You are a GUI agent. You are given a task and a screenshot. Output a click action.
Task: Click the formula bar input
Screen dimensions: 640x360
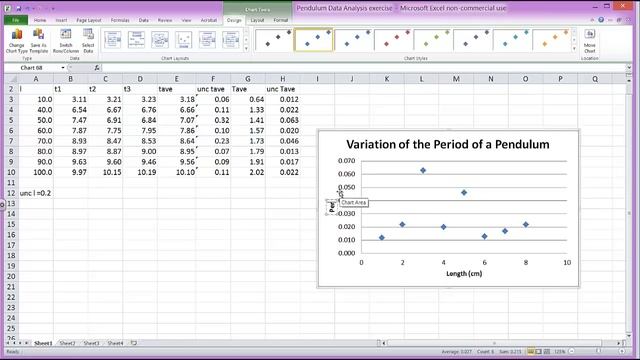click(363, 68)
